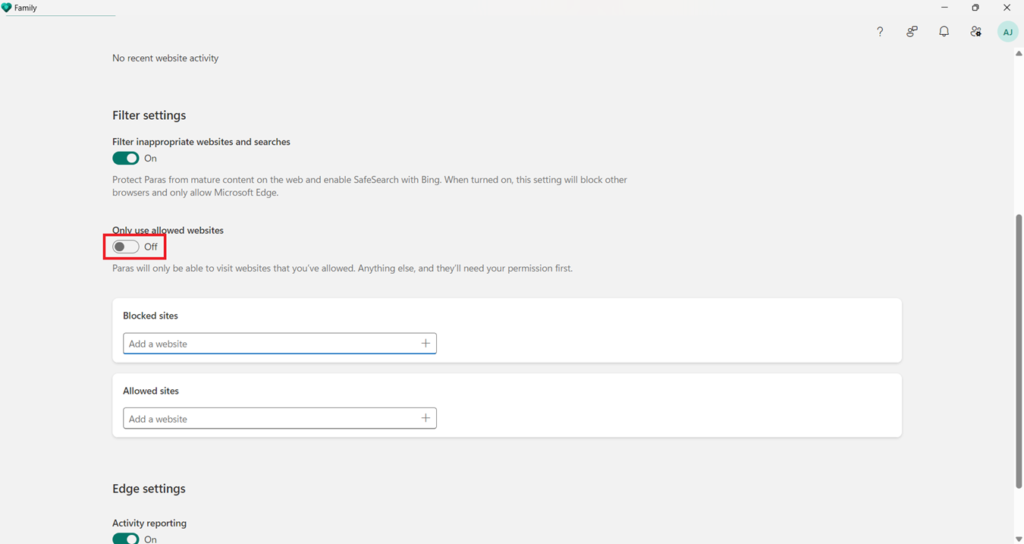Click the Family heart logo in title bar
The width and height of the screenshot is (1024, 544).
tap(7, 8)
